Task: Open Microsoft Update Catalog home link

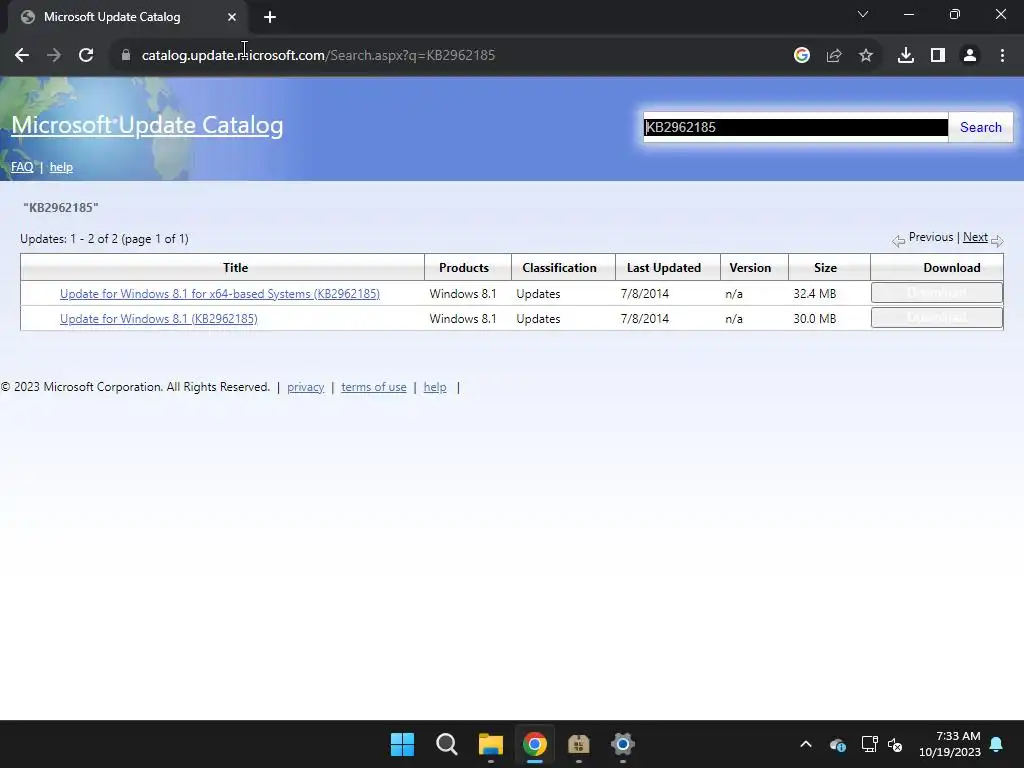Action: pyautogui.click(x=147, y=125)
